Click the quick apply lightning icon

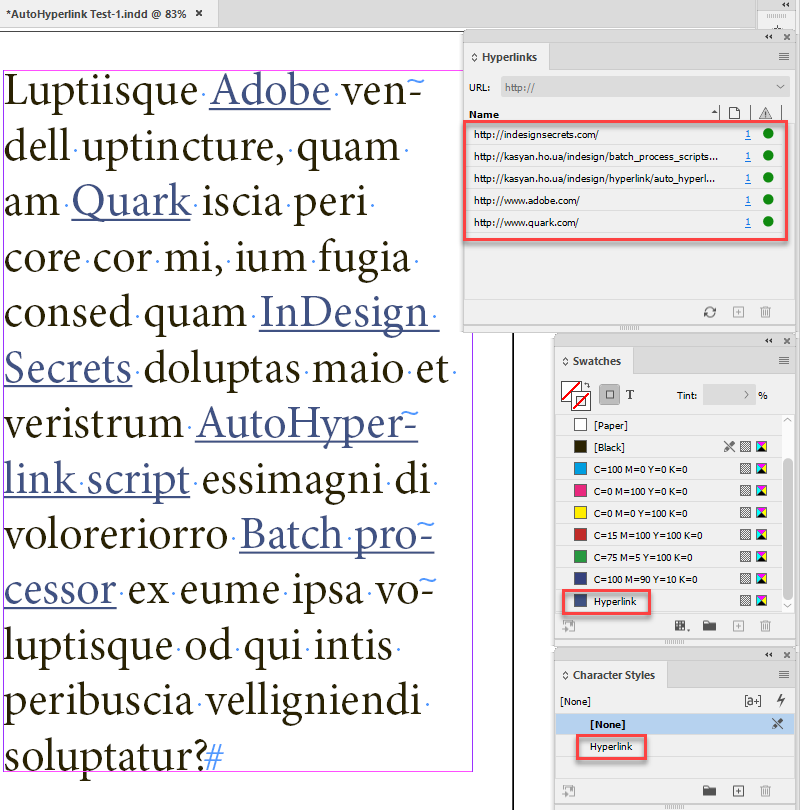[x=781, y=700]
